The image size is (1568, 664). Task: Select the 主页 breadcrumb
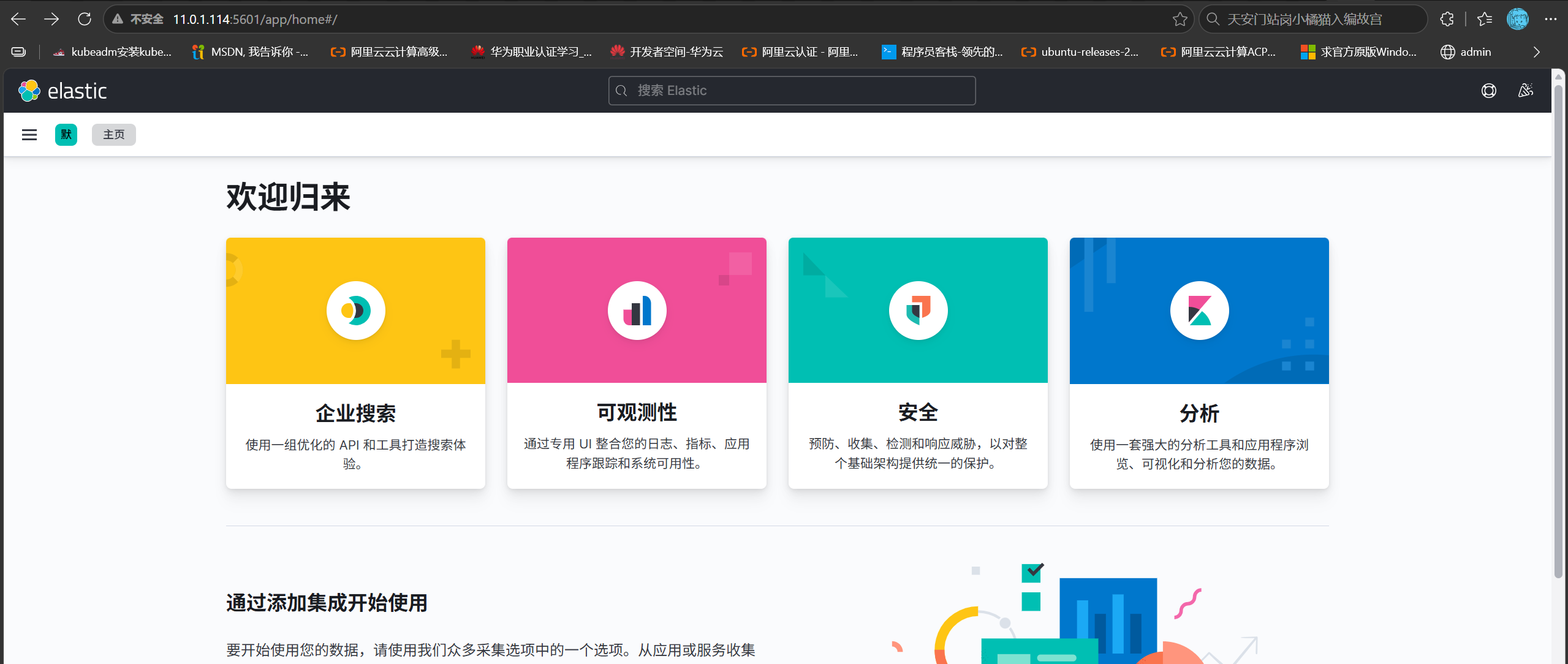(x=114, y=135)
